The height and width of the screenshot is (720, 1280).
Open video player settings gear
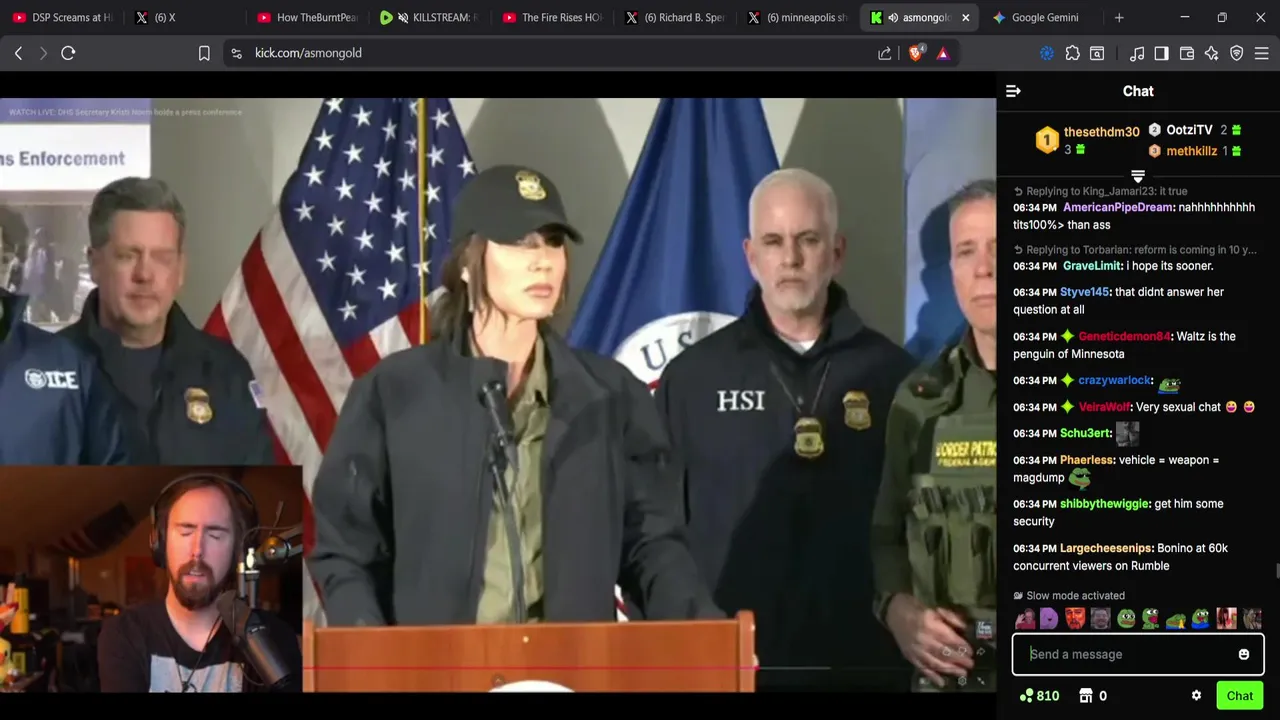pyautogui.click(x=962, y=681)
